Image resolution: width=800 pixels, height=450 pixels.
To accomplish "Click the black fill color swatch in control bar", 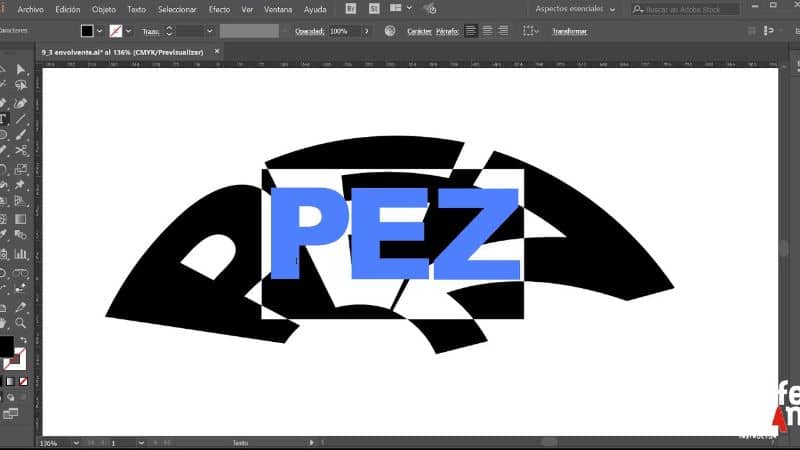I will pos(87,31).
